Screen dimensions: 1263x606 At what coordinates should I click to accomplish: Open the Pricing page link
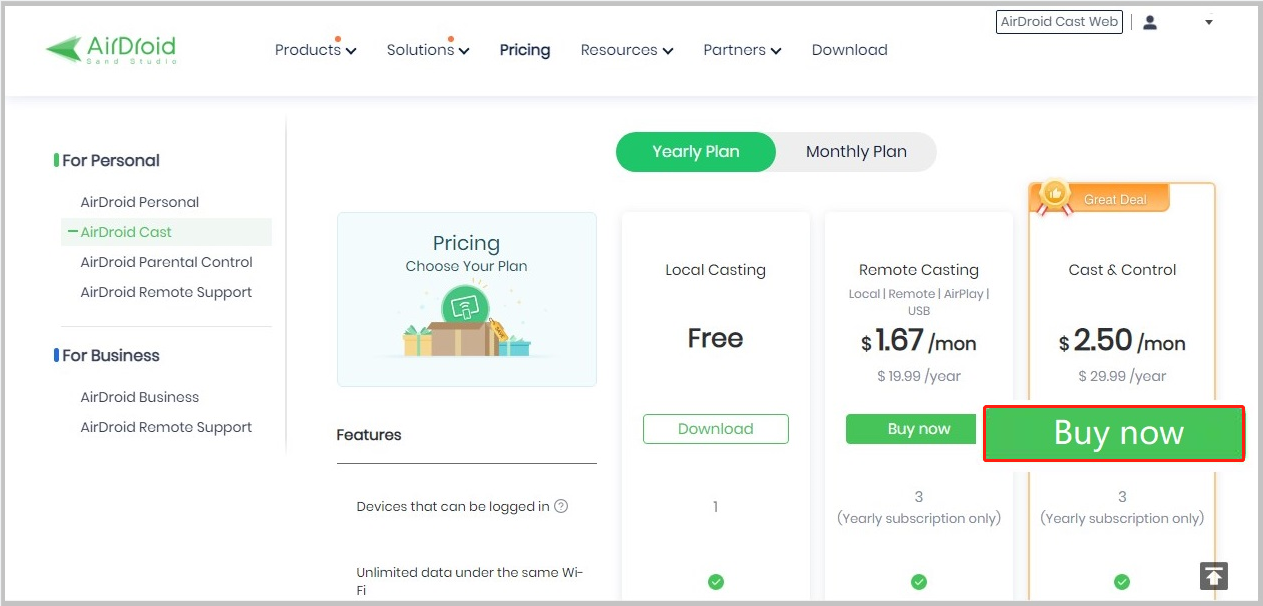click(x=525, y=50)
